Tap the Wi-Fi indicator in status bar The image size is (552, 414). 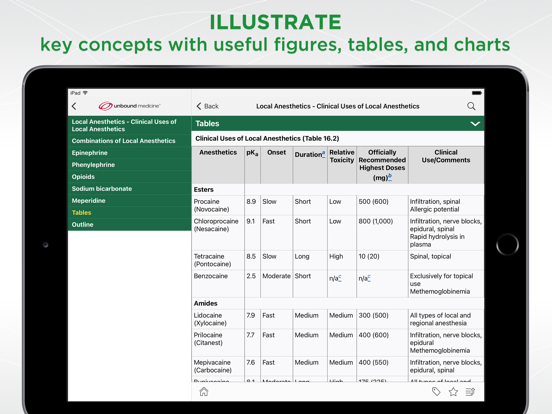click(85, 93)
